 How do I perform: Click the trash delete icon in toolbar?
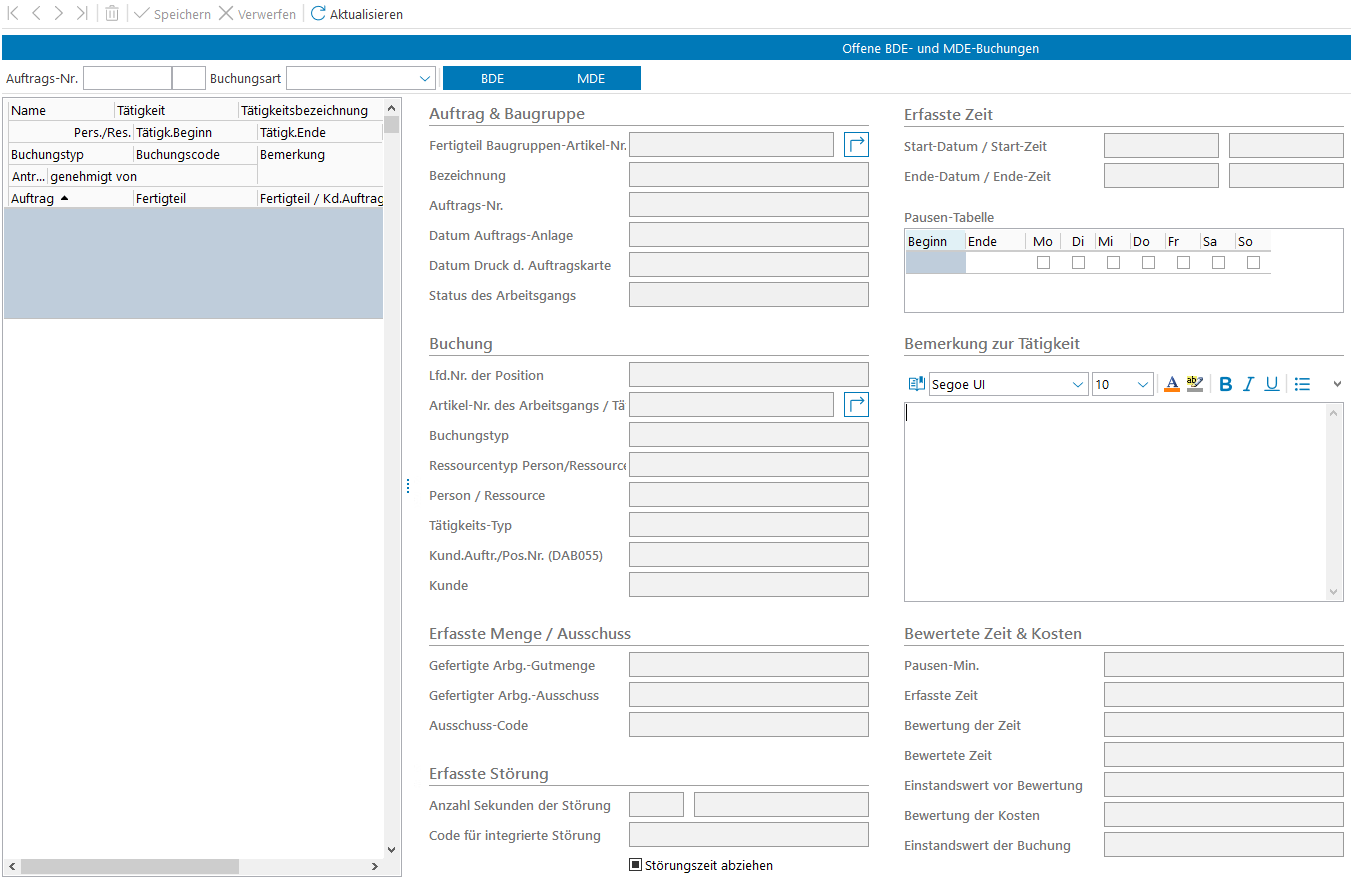coord(112,14)
